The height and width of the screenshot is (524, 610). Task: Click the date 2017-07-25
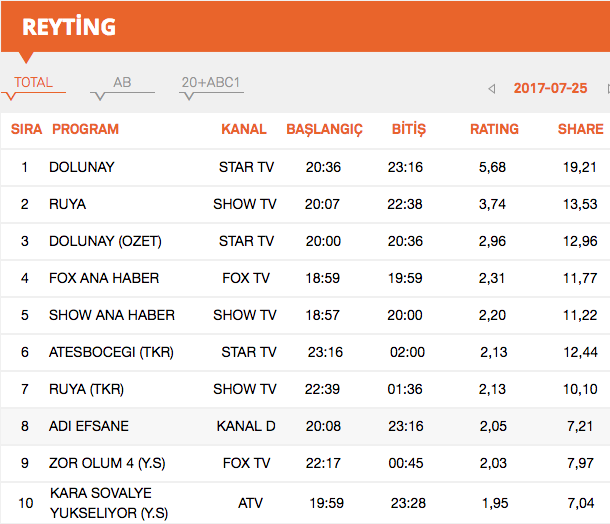click(550, 88)
